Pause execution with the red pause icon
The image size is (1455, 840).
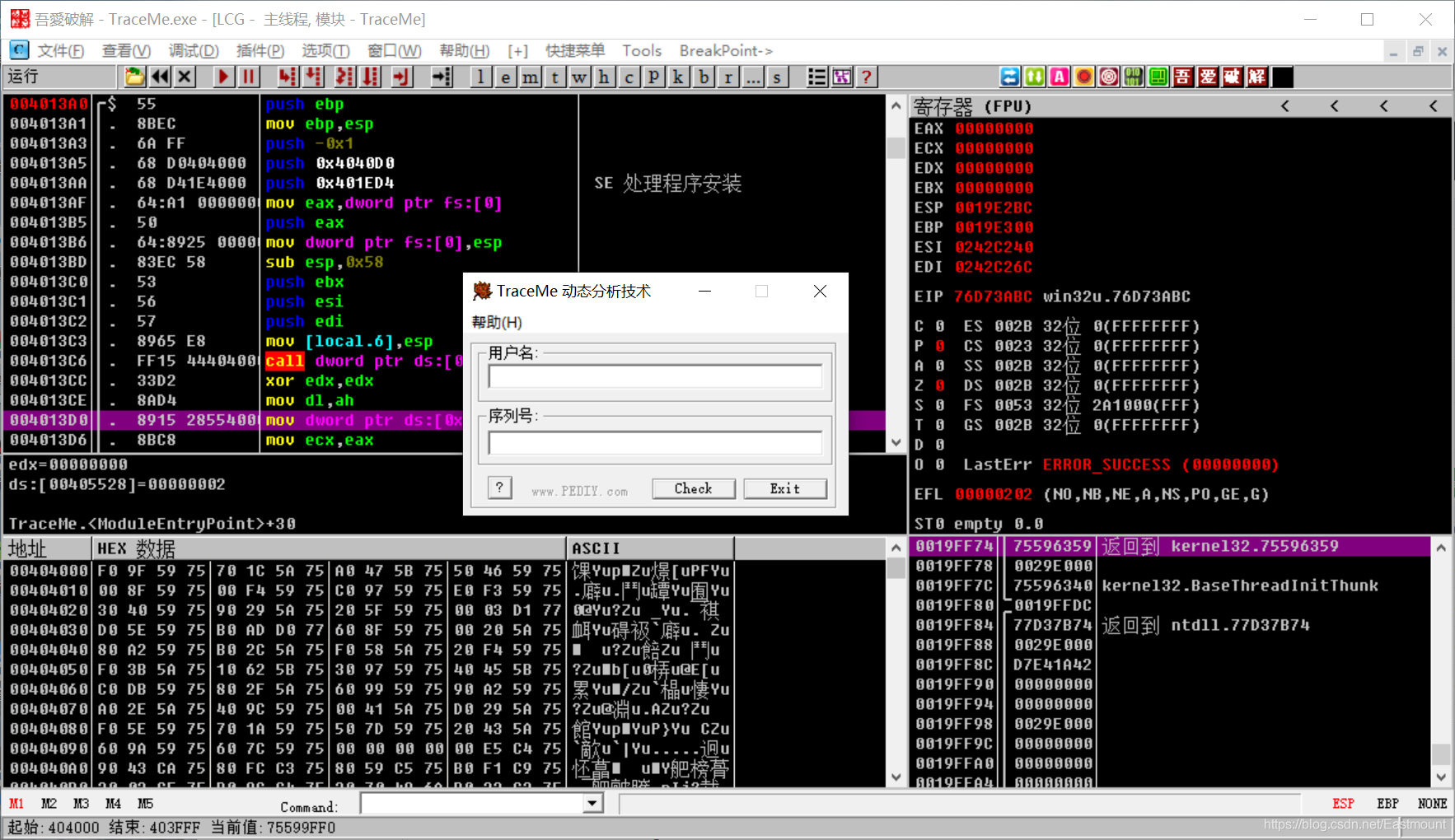pos(249,77)
